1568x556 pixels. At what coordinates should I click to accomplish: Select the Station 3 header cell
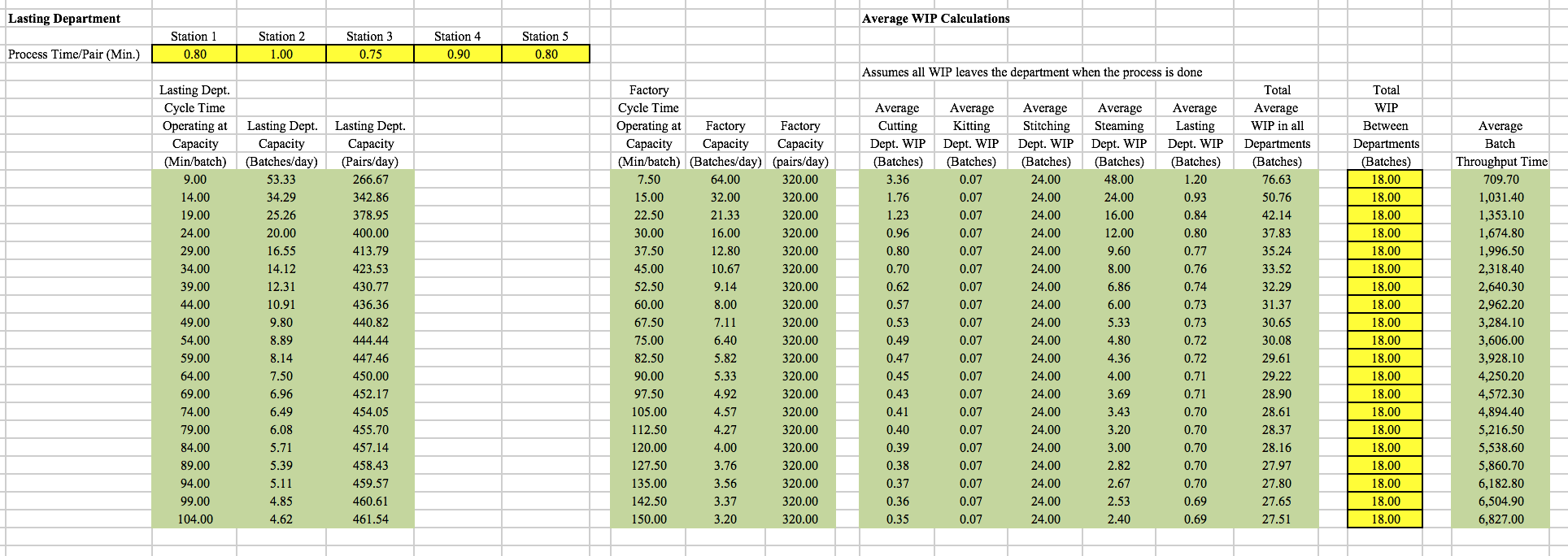[370, 36]
